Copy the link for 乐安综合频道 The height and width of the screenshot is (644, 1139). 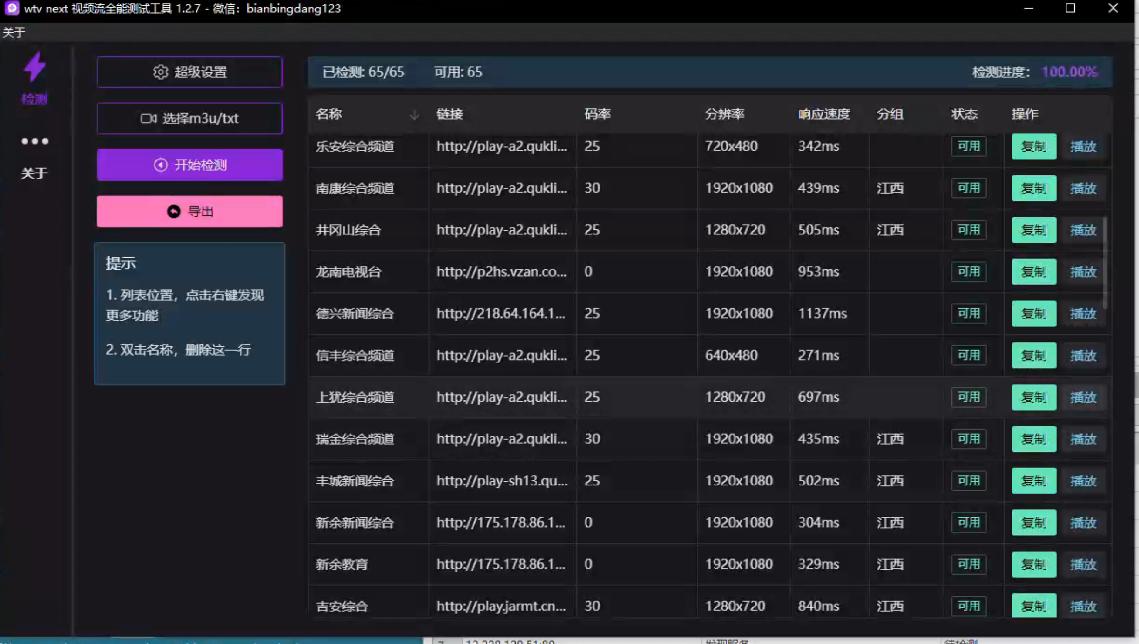pos(1033,146)
